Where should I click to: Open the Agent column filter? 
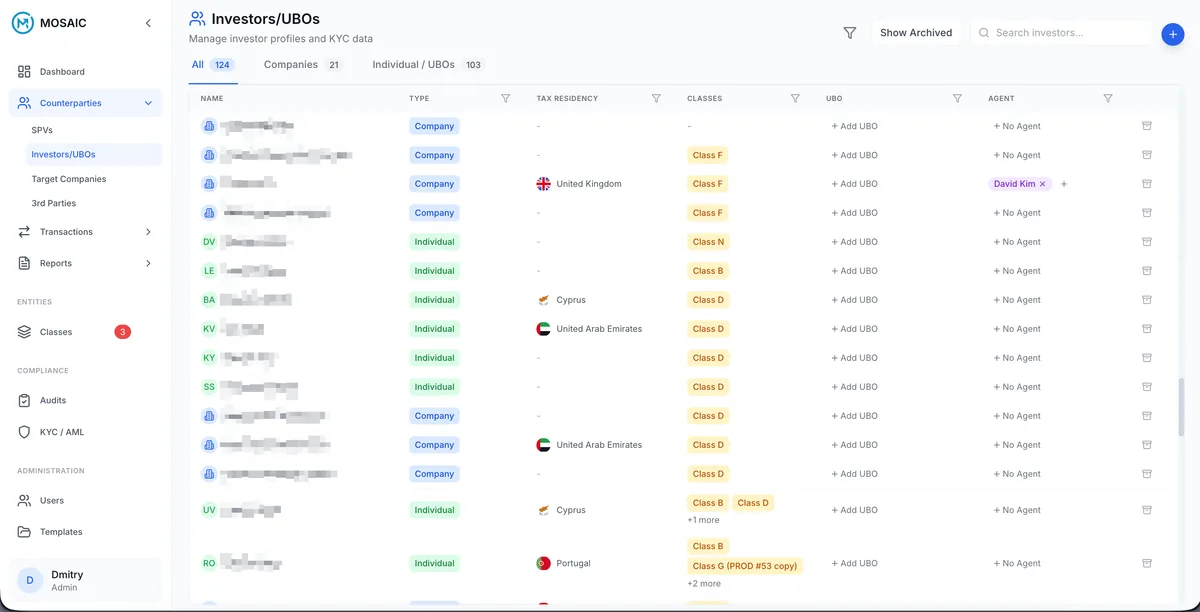[1108, 98]
